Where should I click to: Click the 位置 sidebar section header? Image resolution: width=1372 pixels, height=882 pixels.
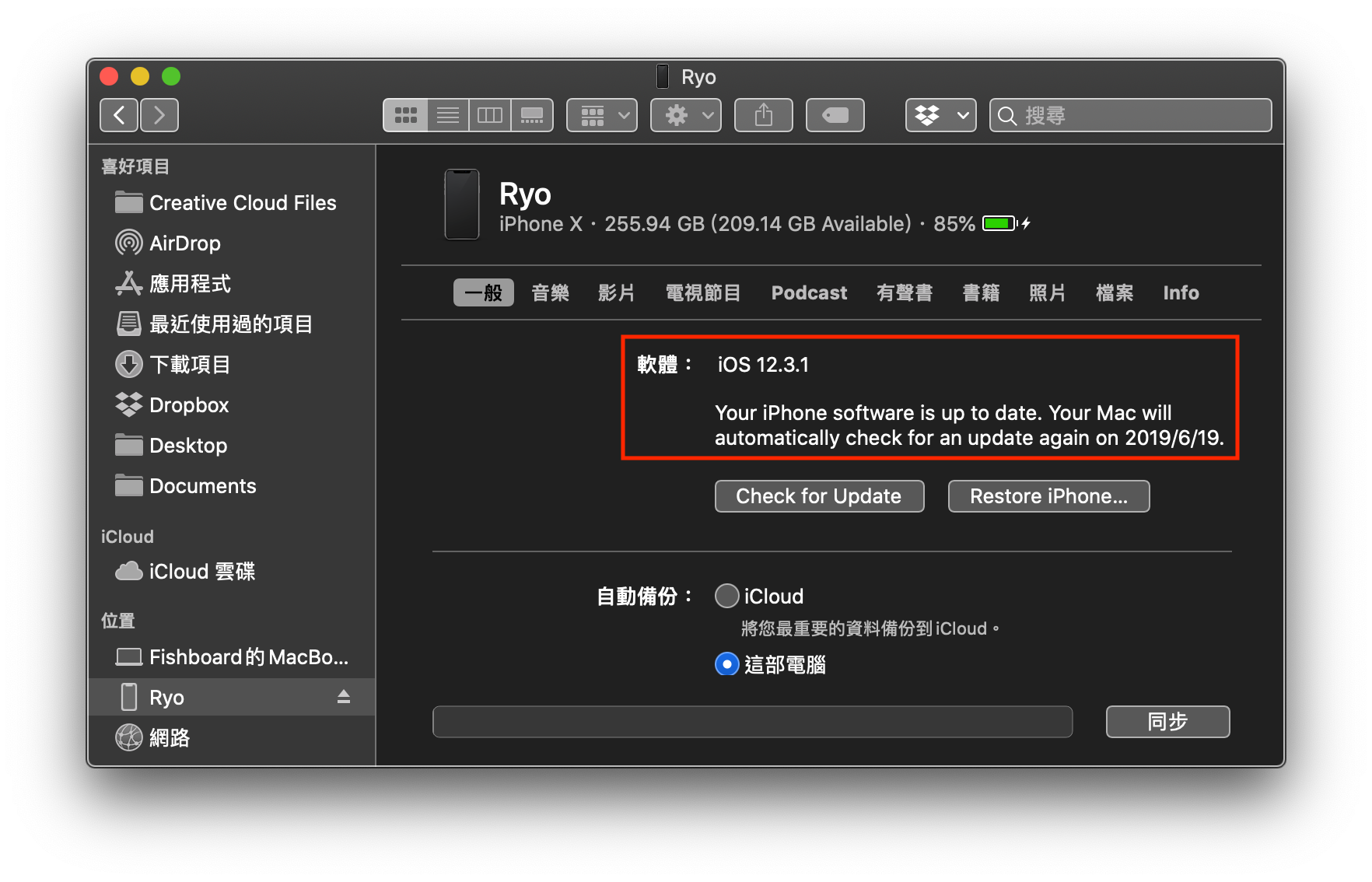(118, 621)
